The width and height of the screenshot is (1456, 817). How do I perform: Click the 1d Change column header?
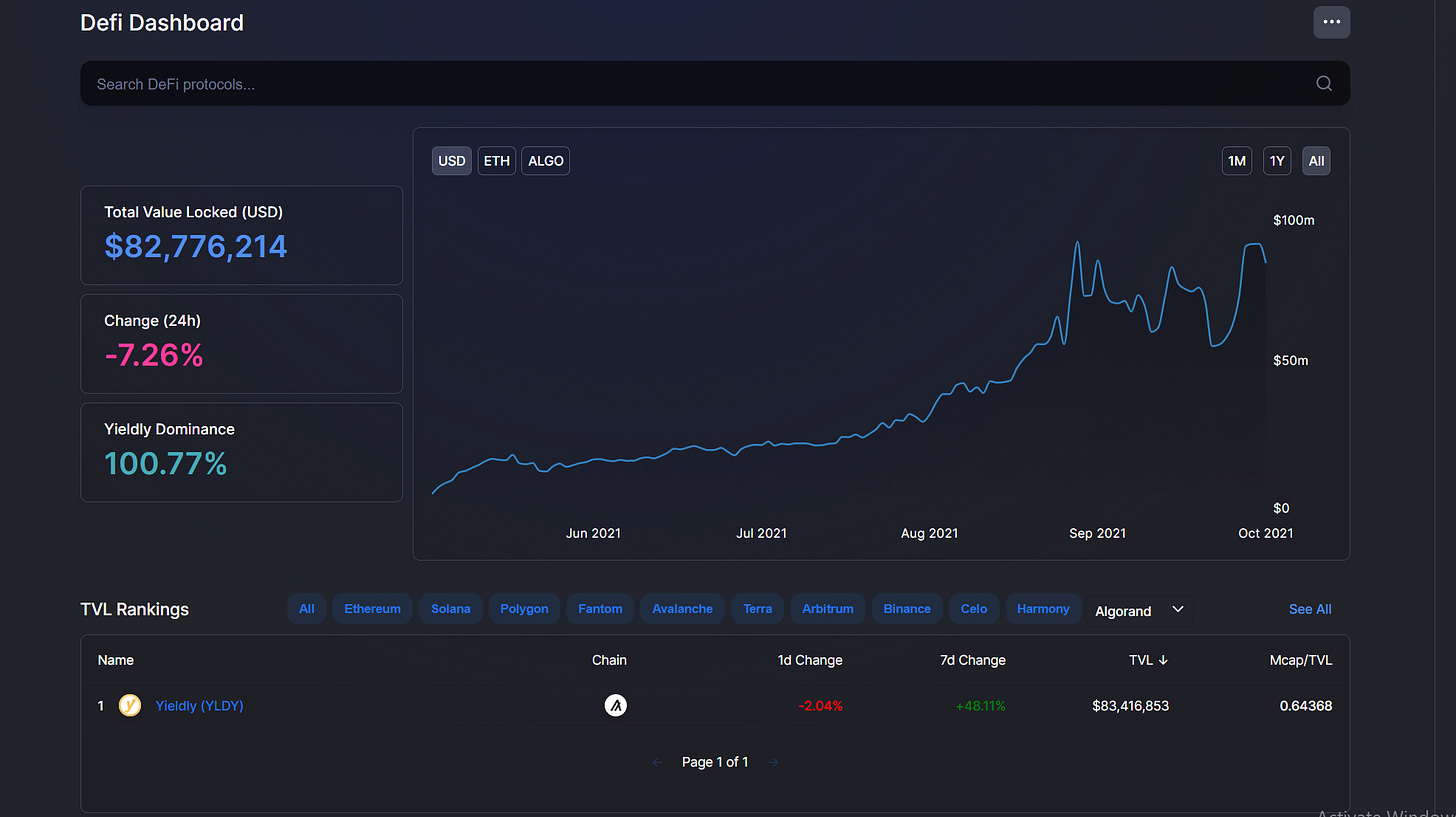810,660
